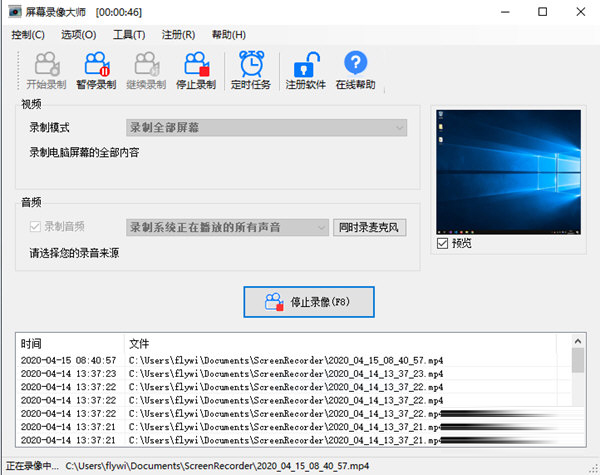Minimize the 屏幕录像大师 window
Screen dimensions: 600x475
(x=505, y=12)
